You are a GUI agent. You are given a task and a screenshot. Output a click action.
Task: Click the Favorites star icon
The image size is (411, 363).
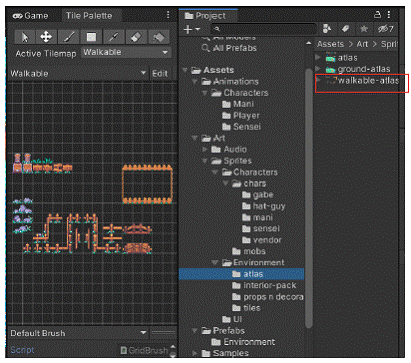tap(364, 29)
